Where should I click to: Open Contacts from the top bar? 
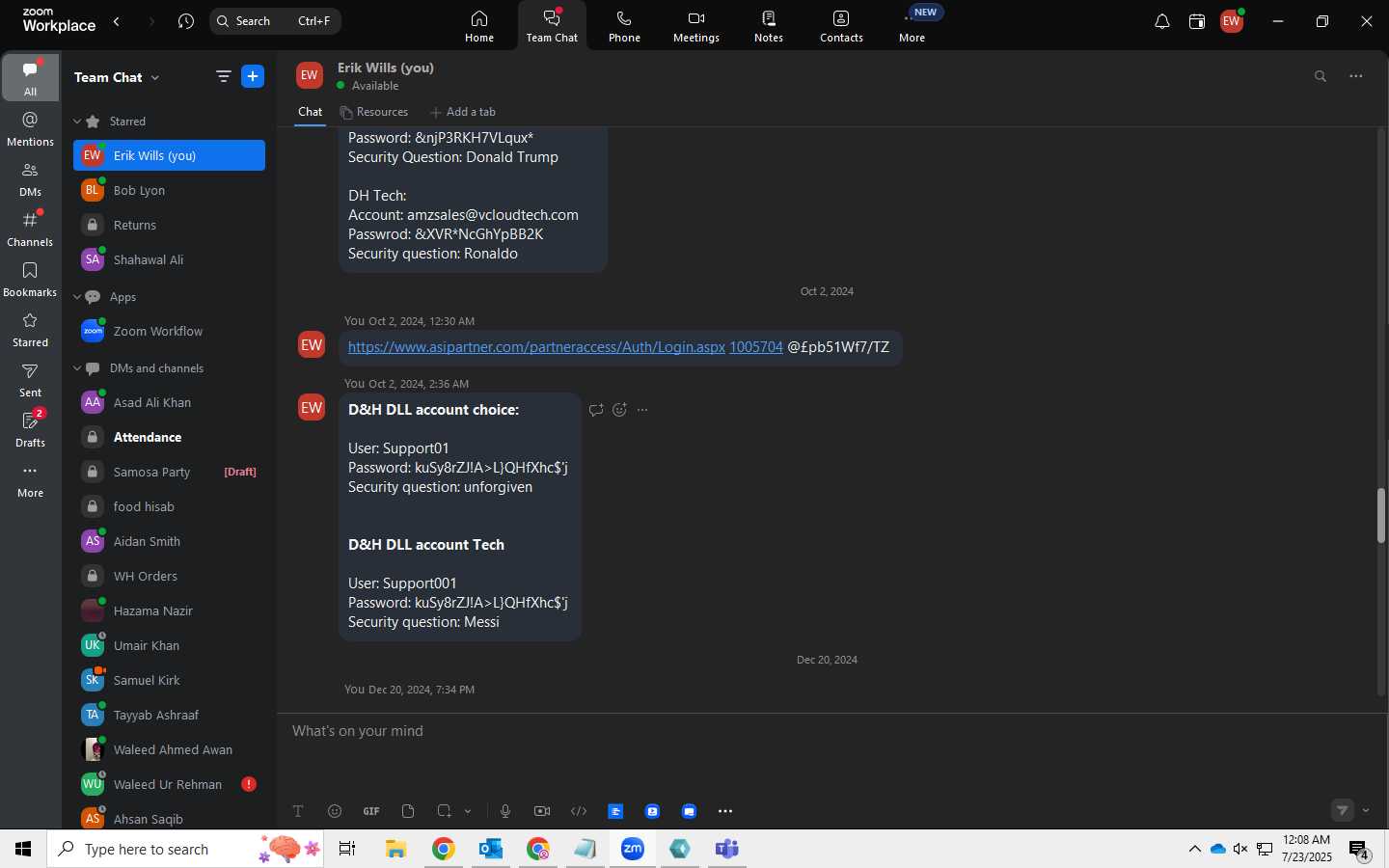click(841, 26)
